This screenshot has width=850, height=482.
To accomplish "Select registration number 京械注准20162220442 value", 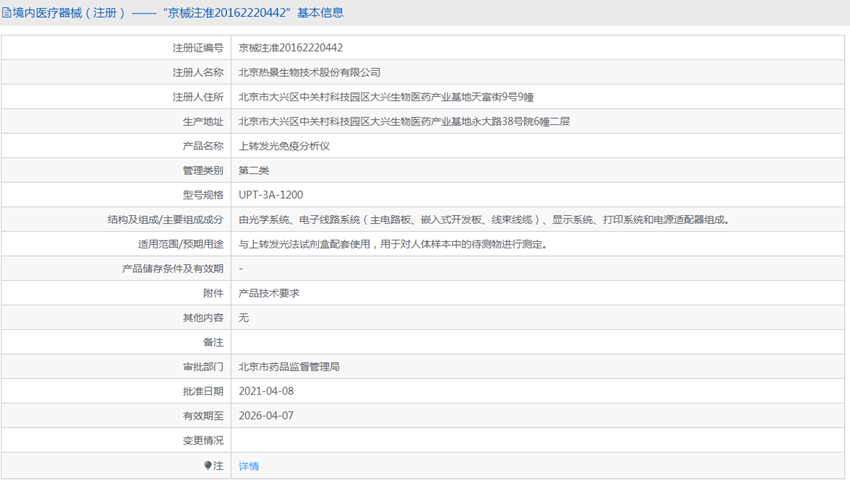I will [x=291, y=48].
